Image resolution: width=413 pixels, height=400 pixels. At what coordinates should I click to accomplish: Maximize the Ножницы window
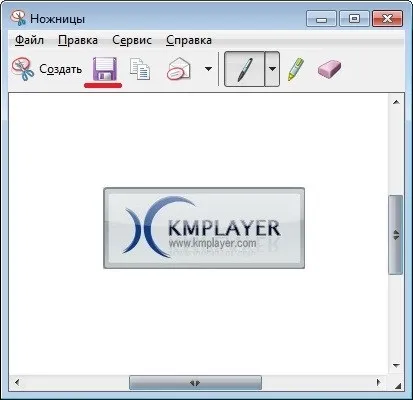point(354,19)
